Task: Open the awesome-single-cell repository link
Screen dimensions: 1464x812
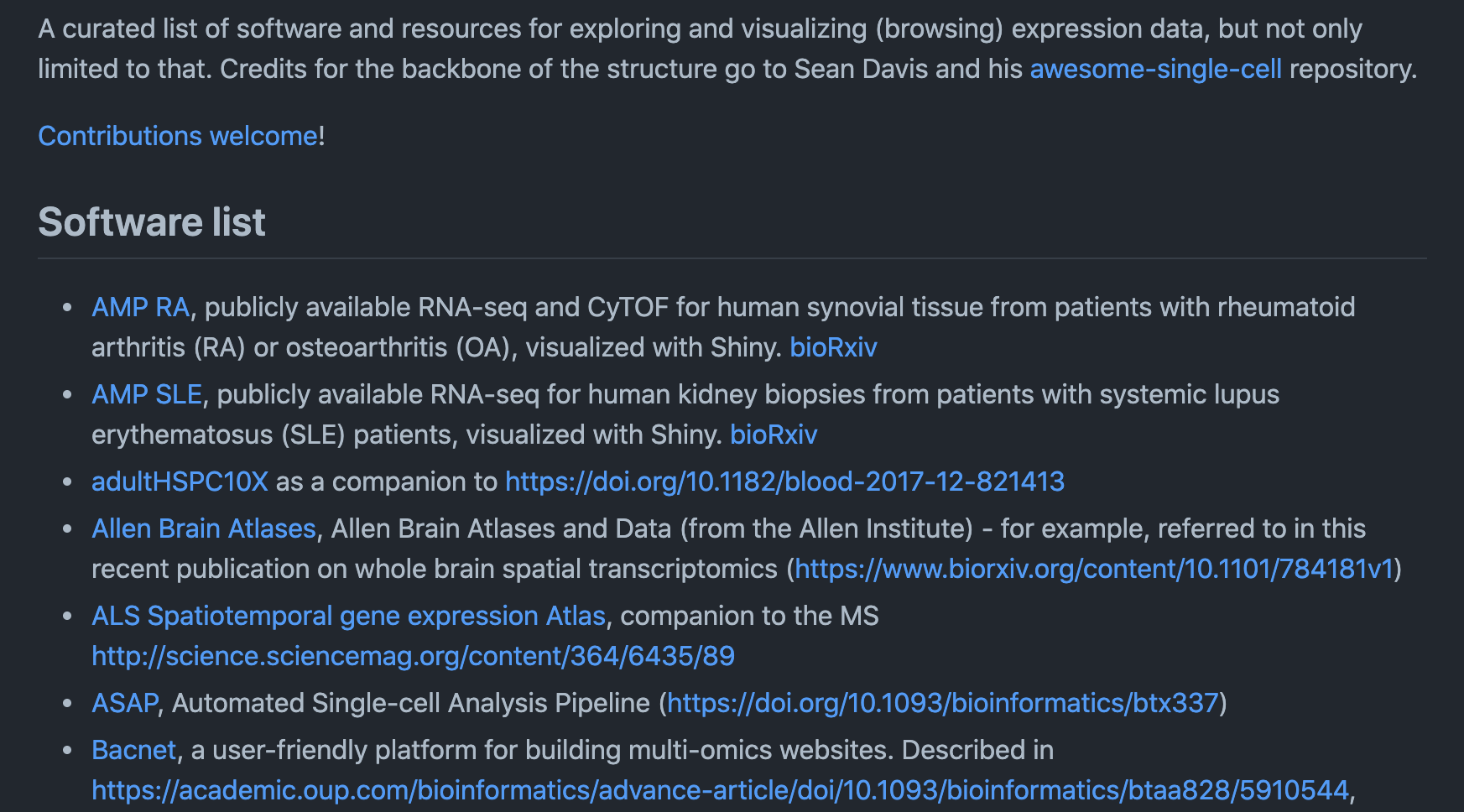Action: click(x=1155, y=69)
